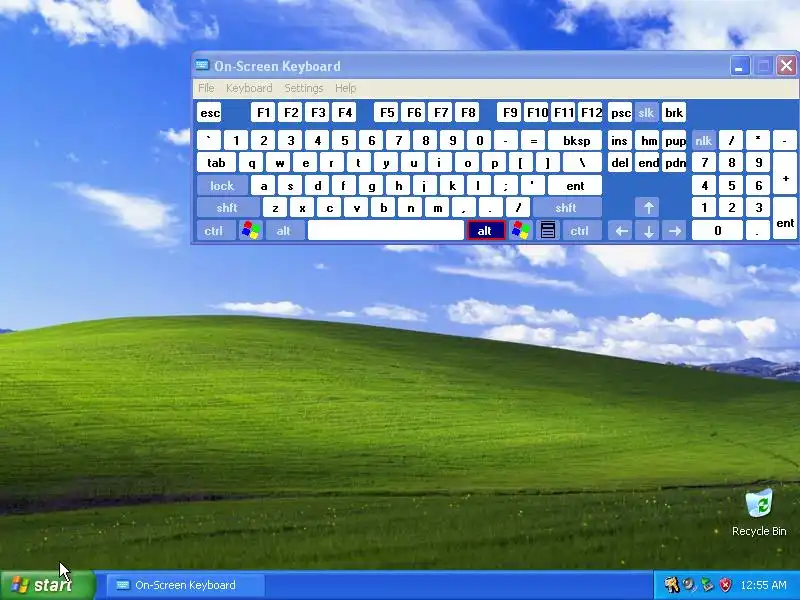Viewport: 800px width, 600px height.
Task: Click the numpad plus key
Action: pos(785,174)
